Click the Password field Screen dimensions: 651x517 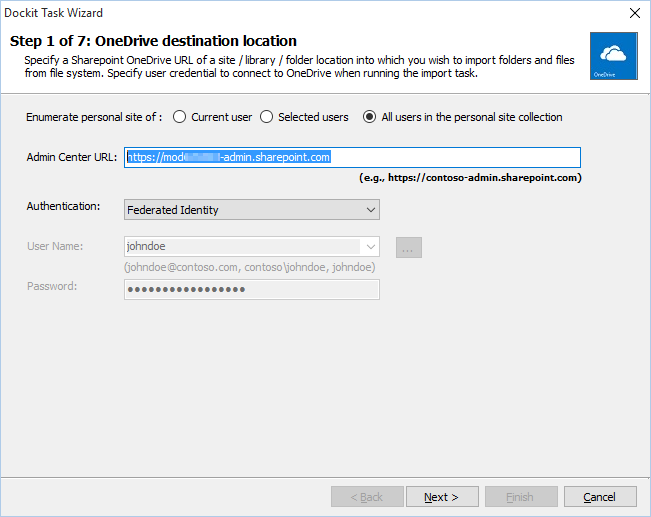252,289
